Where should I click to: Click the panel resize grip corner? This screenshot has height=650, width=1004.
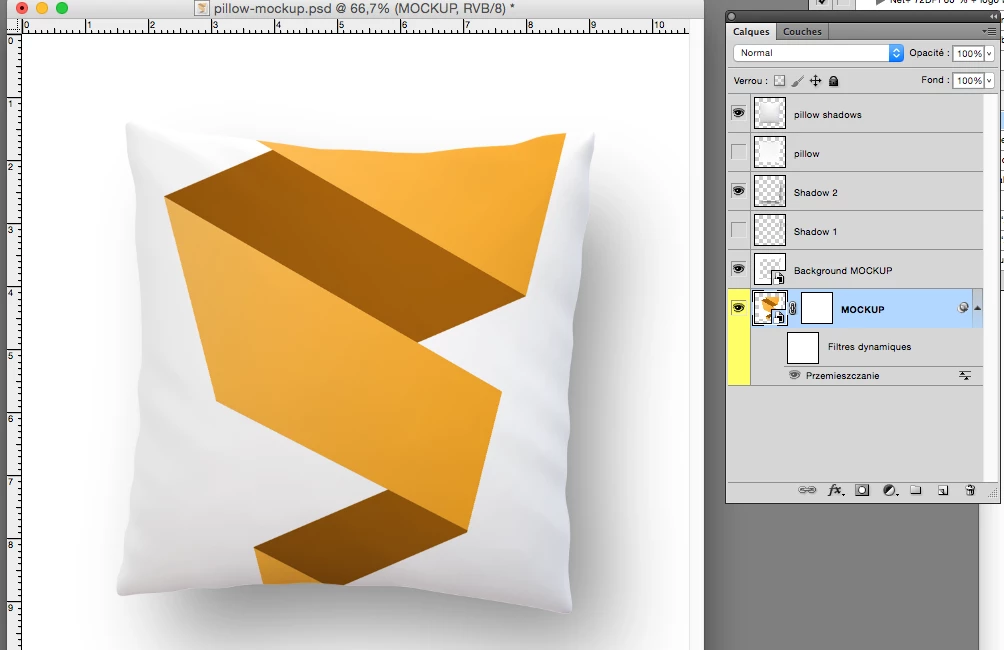pyautogui.click(x=992, y=493)
